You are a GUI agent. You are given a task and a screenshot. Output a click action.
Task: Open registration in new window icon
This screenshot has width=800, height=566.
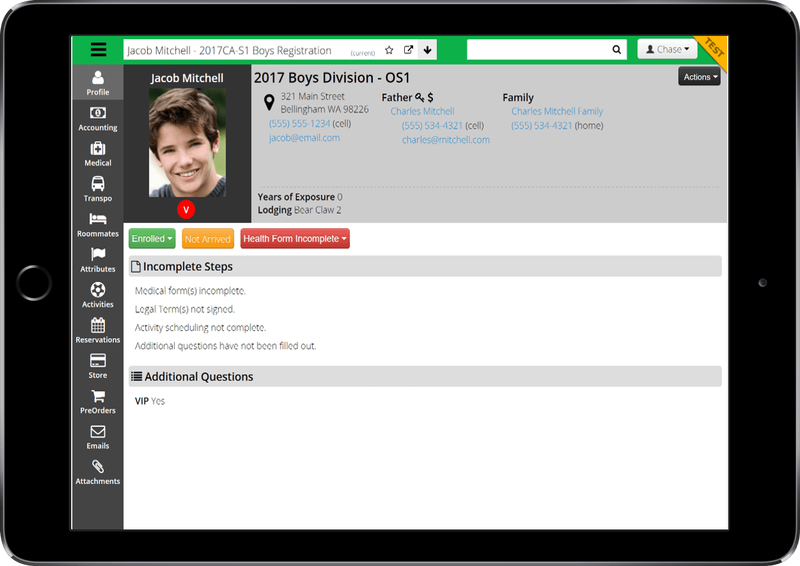click(x=408, y=50)
